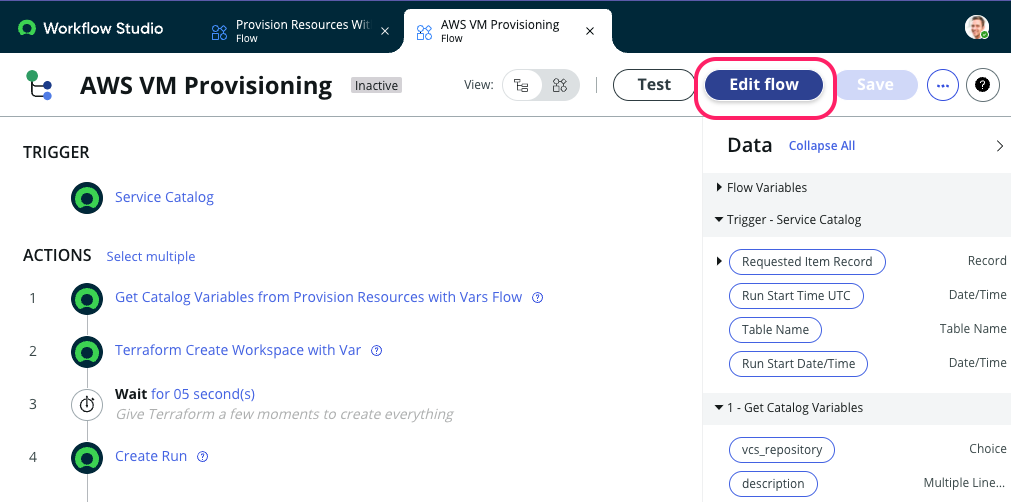Collapse 1 - Get Catalog Variables section
This screenshot has height=502, width=1011.
tap(719, 407)
